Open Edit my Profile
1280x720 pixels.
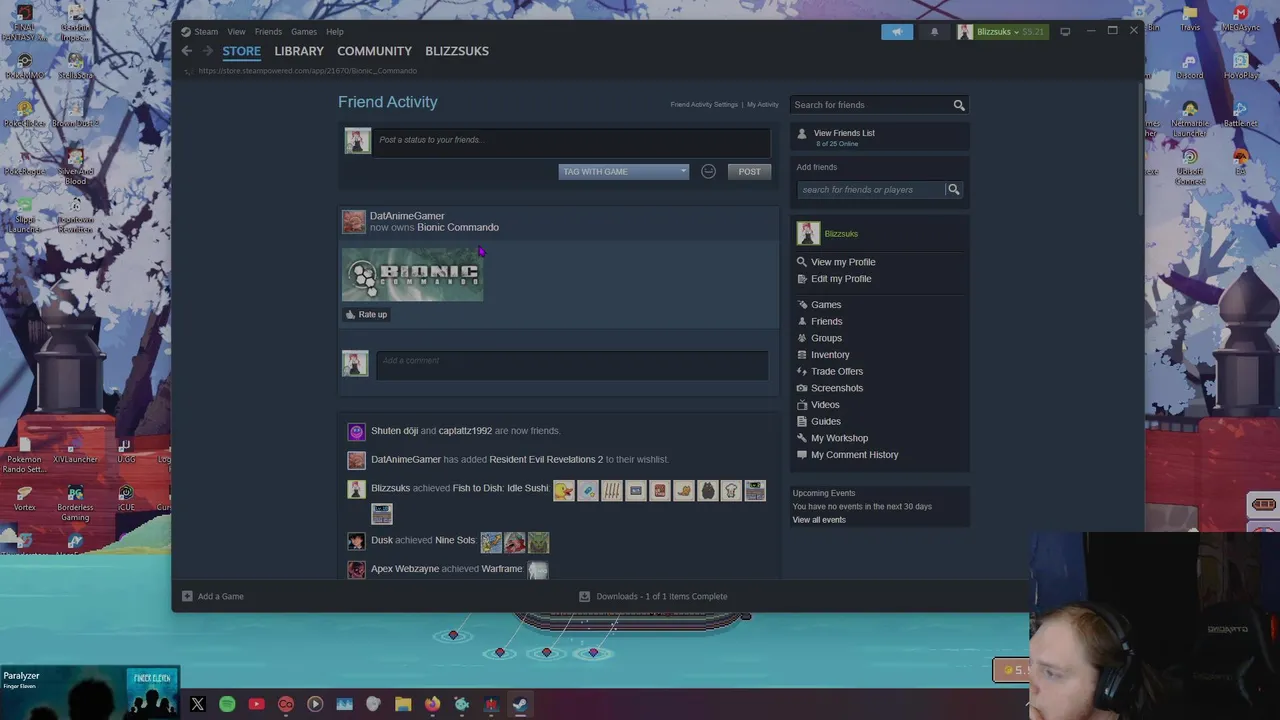[841, 279]
